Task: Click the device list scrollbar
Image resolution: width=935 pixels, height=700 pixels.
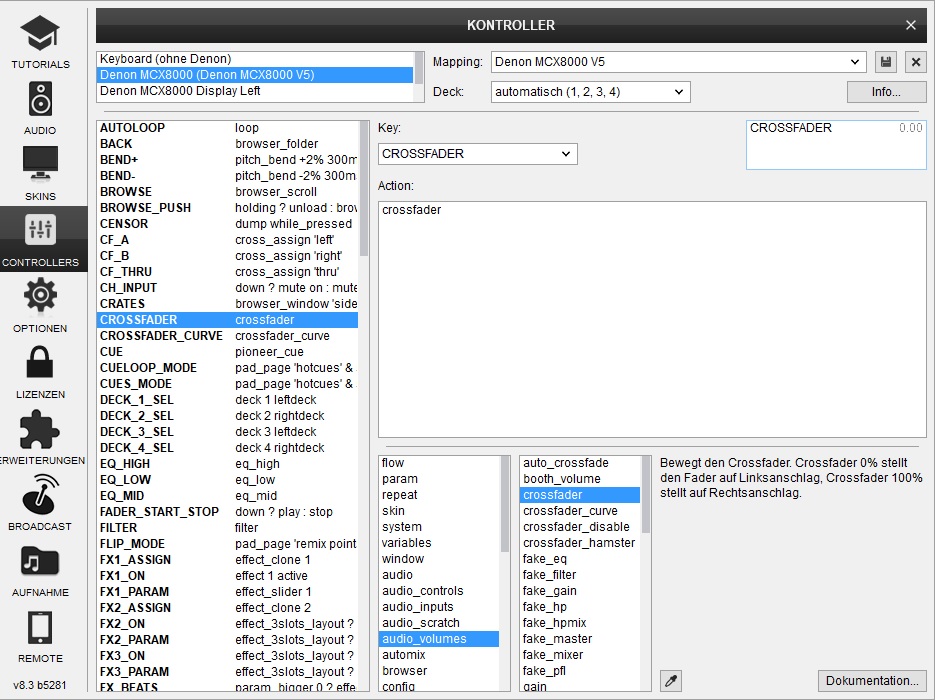Action: [x=419, y=67]
